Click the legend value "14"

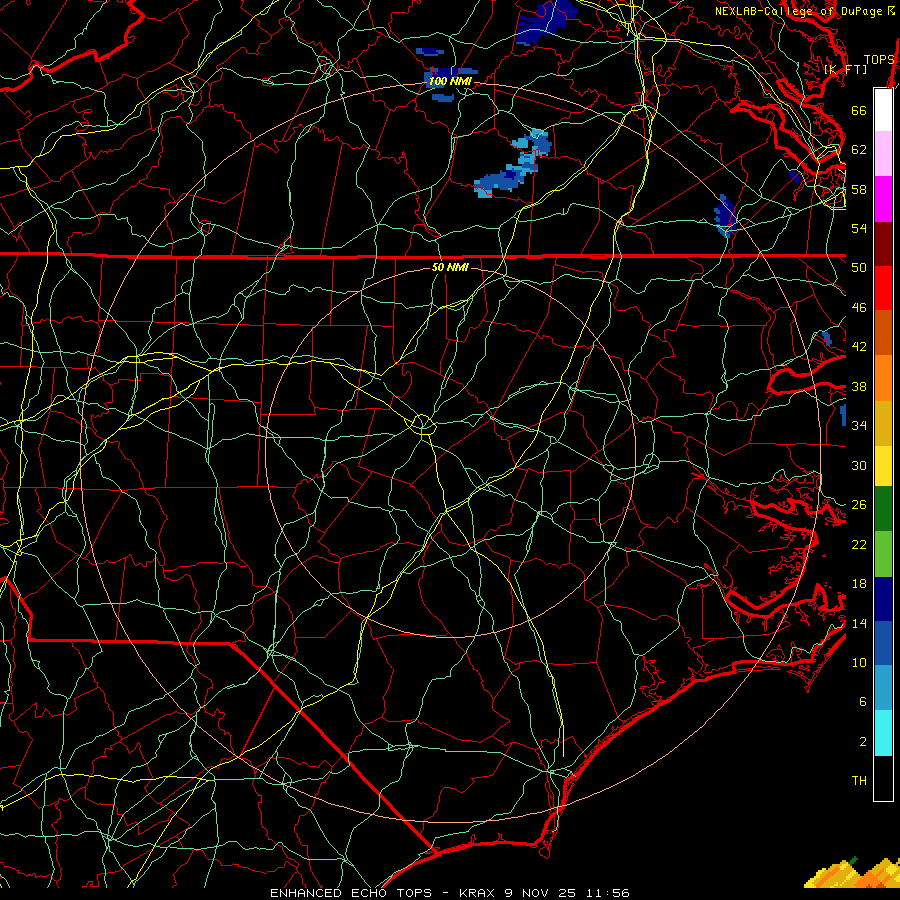pyautogui.click(x=859, y=623)
